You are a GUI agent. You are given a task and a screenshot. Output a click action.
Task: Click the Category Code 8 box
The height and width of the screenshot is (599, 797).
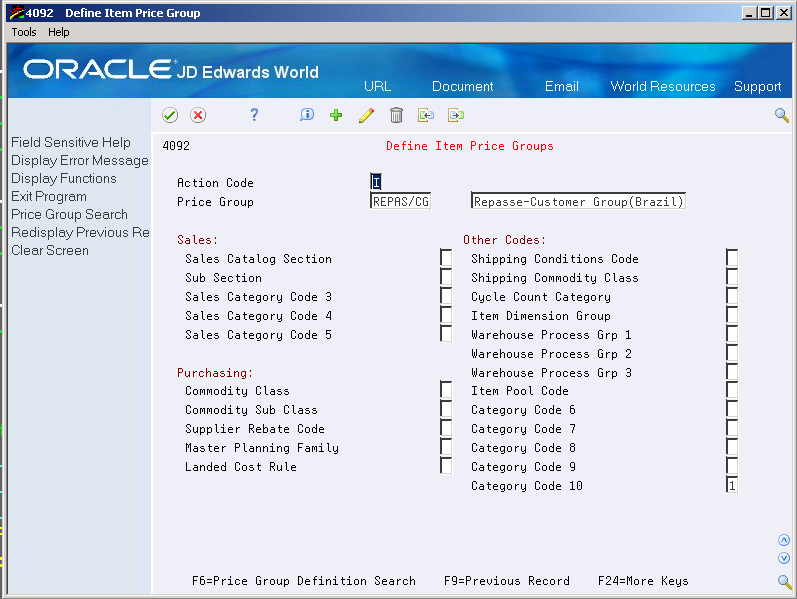click(x=732, y=447)
